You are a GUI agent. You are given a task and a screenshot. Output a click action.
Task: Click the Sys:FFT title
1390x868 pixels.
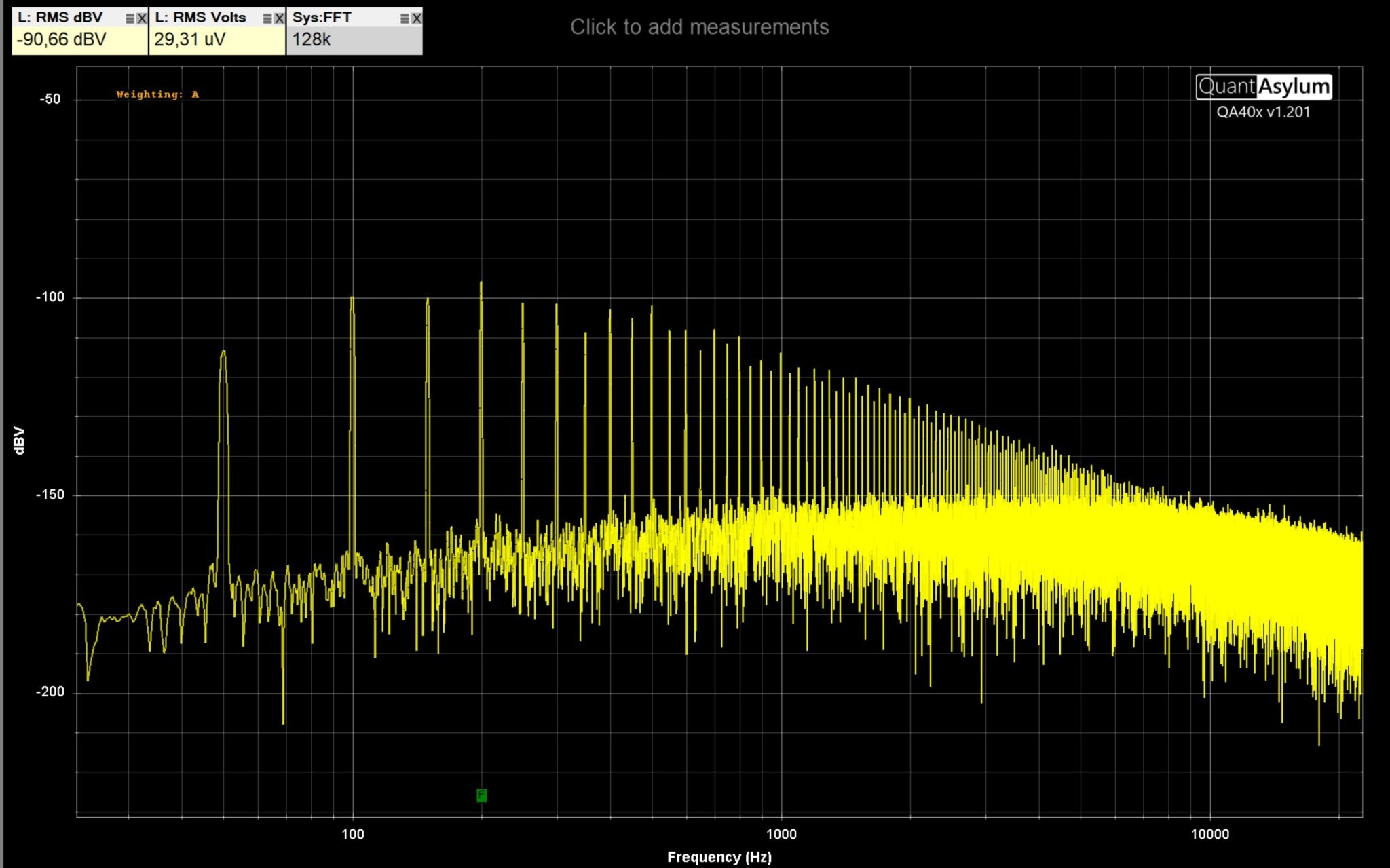[x=322, y=18]
